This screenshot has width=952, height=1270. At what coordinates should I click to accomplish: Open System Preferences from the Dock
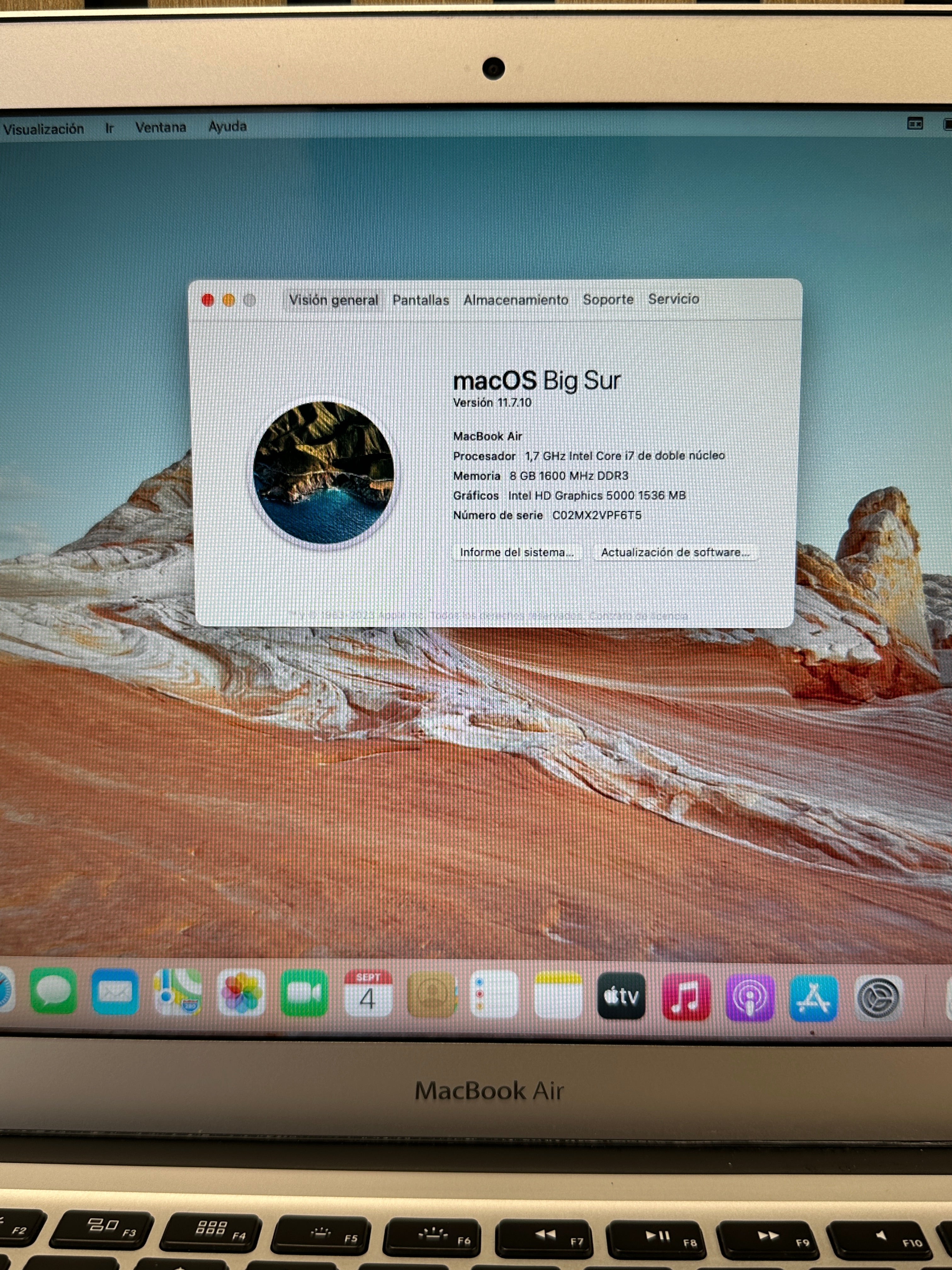(x=878, y=998)
